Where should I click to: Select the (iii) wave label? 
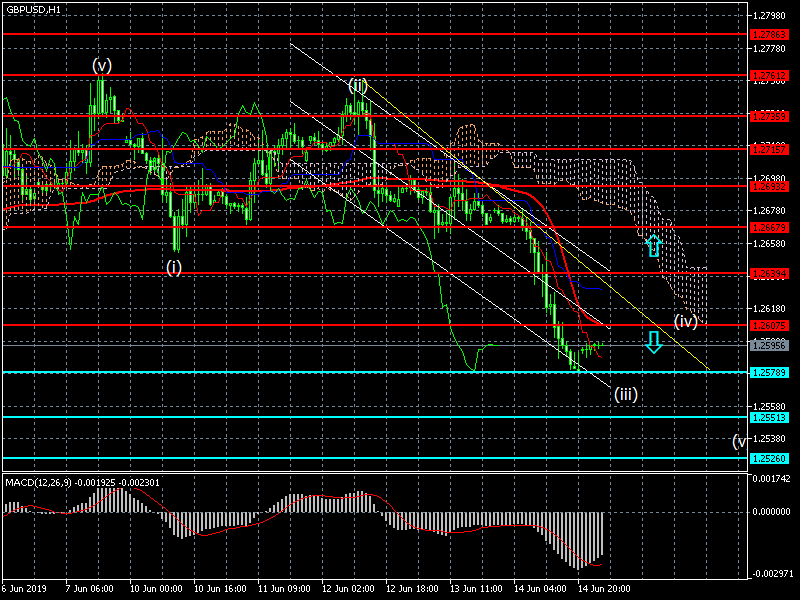coord(626,394)
